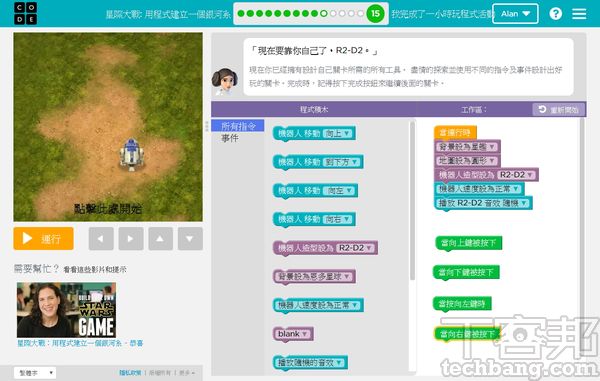Click the up arrow control button
The height and width of the screenshot is (381, 600).
pyautogui.click(x=160, y=239)
